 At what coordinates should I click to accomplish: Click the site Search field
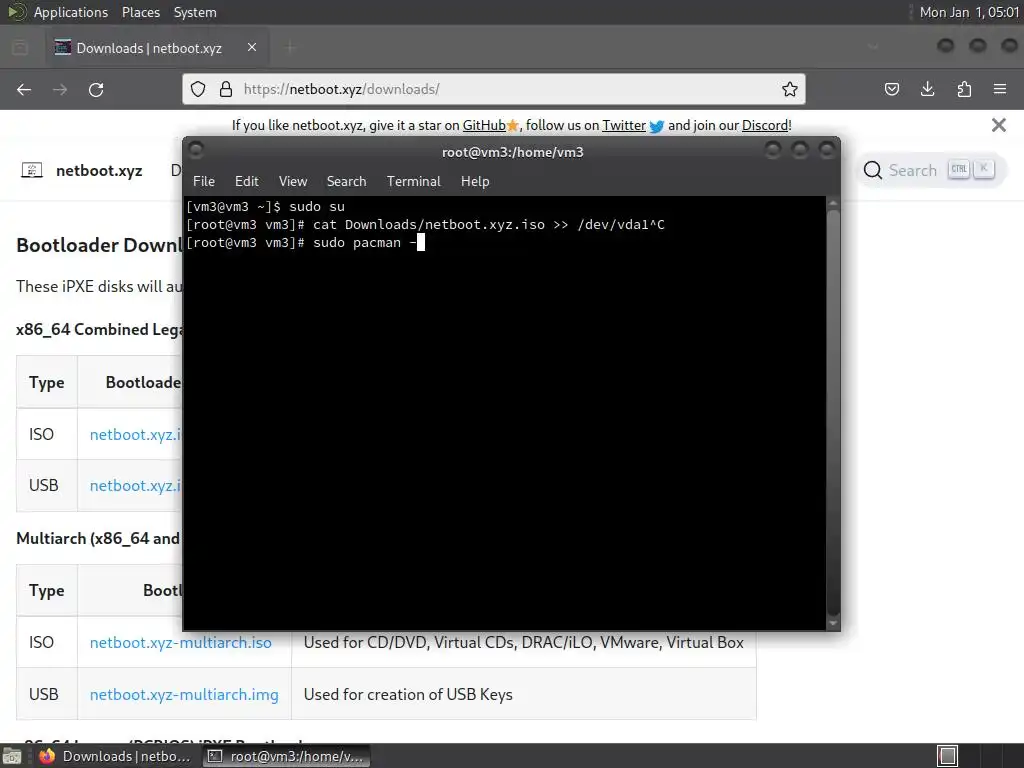932,170
